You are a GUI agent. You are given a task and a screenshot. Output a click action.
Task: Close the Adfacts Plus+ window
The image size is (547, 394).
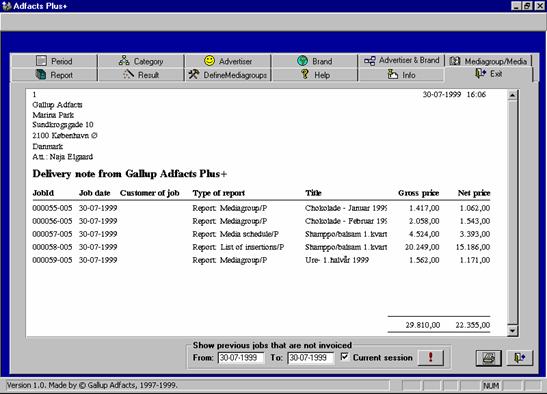coord(539,6)
